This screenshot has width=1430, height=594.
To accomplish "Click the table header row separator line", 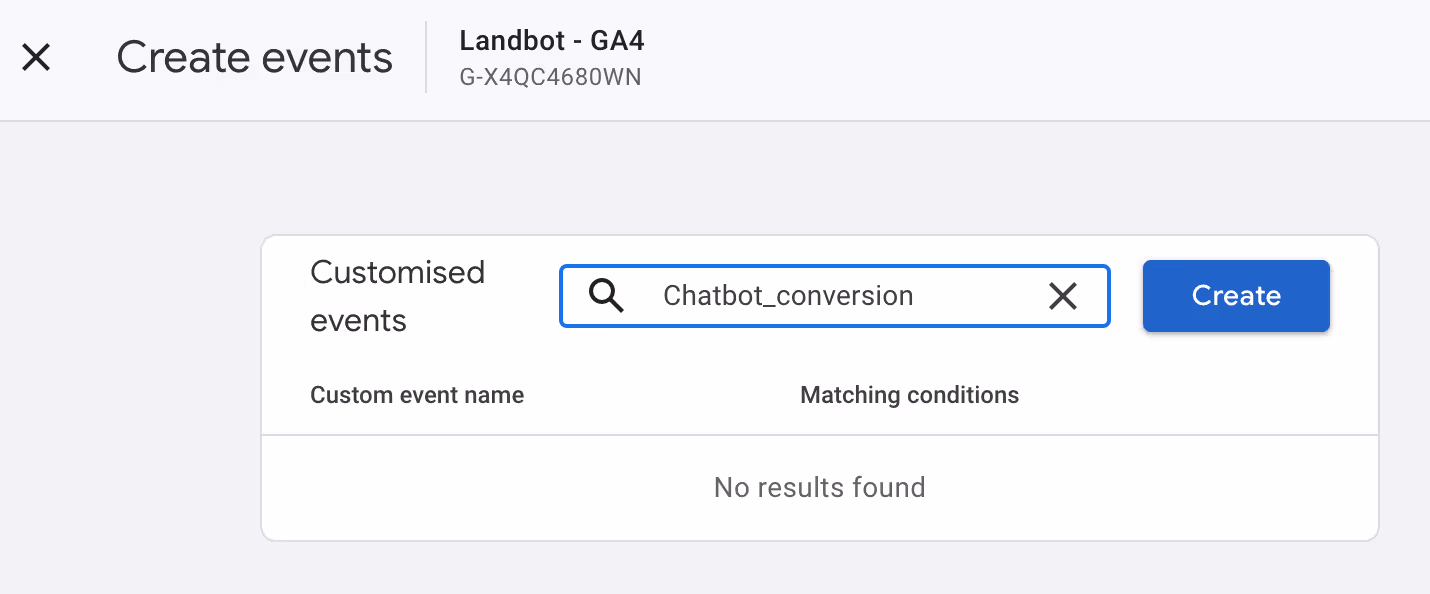I will pyautogui.click(x=819, y=435).
